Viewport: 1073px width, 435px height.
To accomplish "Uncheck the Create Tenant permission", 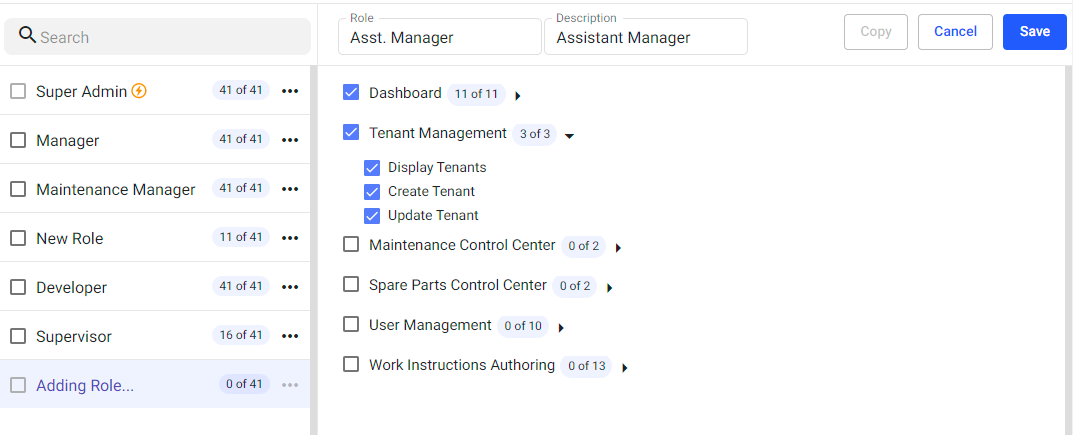I will [x=372, y=191].
